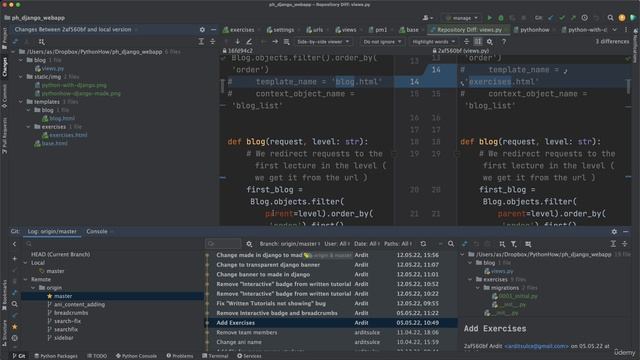This screenshot has height=360, width=640.
Task: Start debugging with the green bug icon
Action: pos(501,18)
